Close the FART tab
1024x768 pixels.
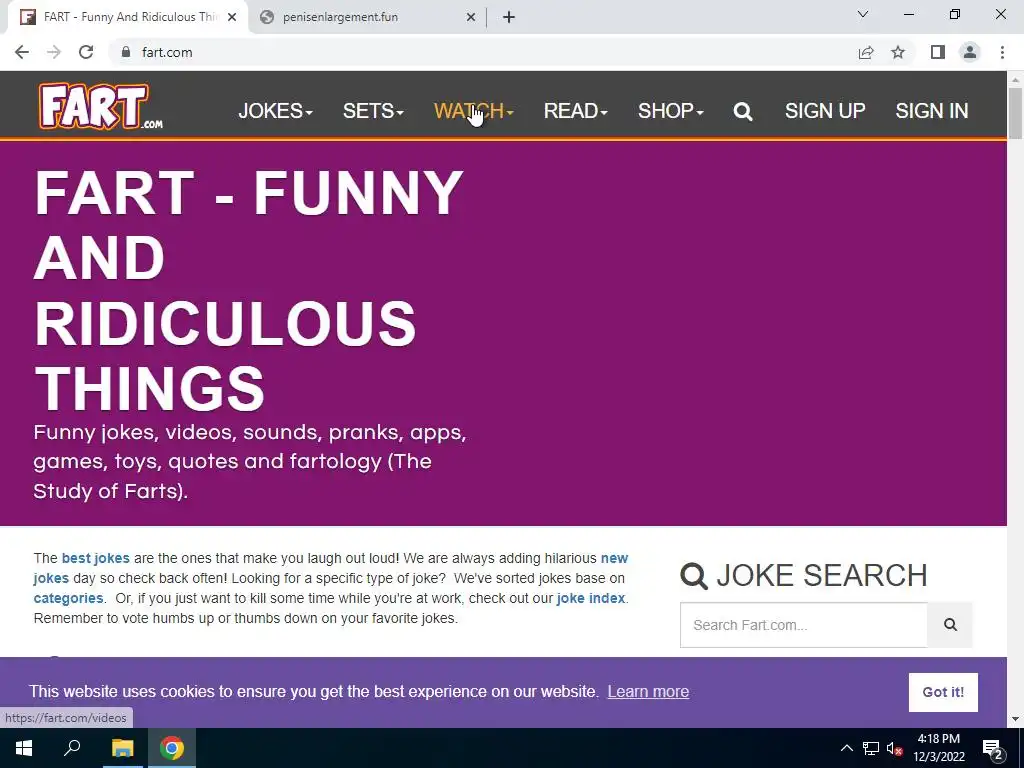click(232, 17)
